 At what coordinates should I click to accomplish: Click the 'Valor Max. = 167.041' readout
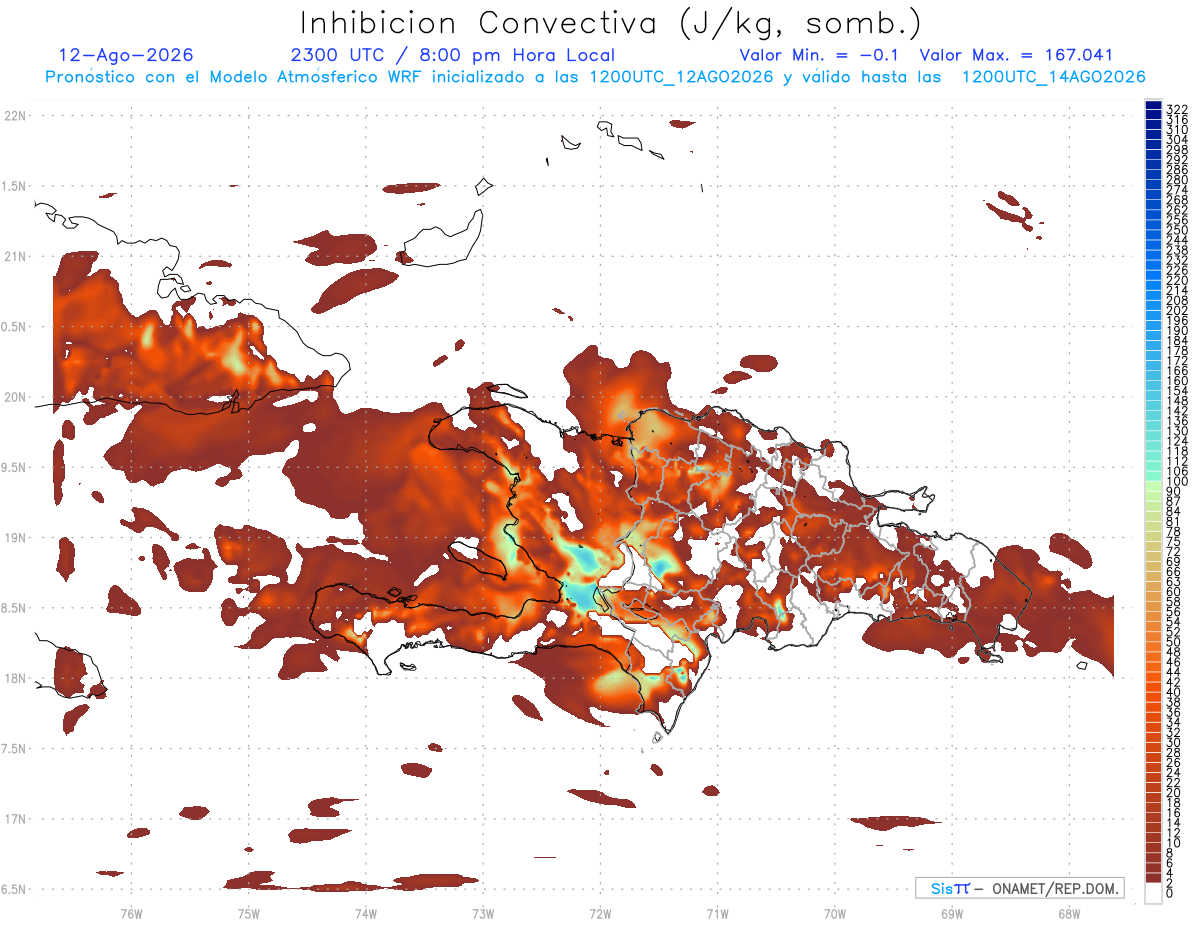(x=1016, y=56)
